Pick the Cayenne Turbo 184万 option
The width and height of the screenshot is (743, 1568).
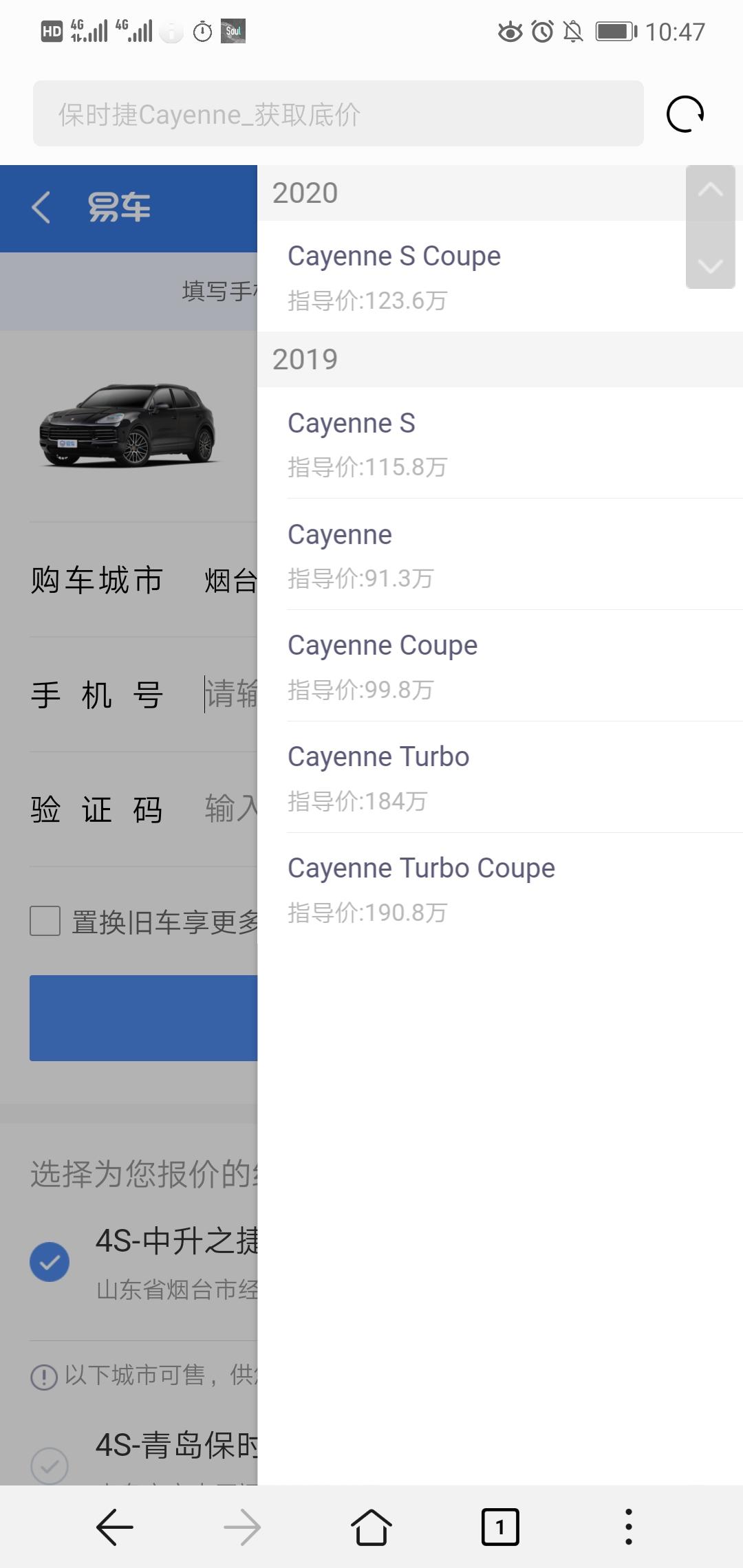500,777
